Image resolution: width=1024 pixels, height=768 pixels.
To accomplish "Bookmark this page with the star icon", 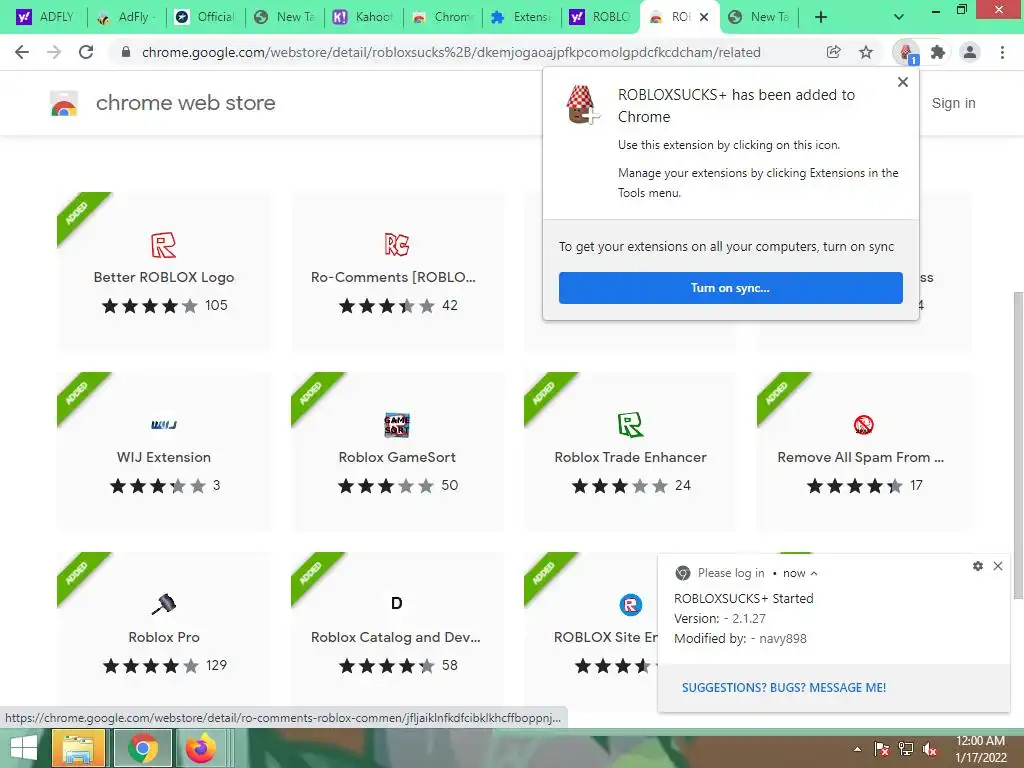I will coord(866,52).
